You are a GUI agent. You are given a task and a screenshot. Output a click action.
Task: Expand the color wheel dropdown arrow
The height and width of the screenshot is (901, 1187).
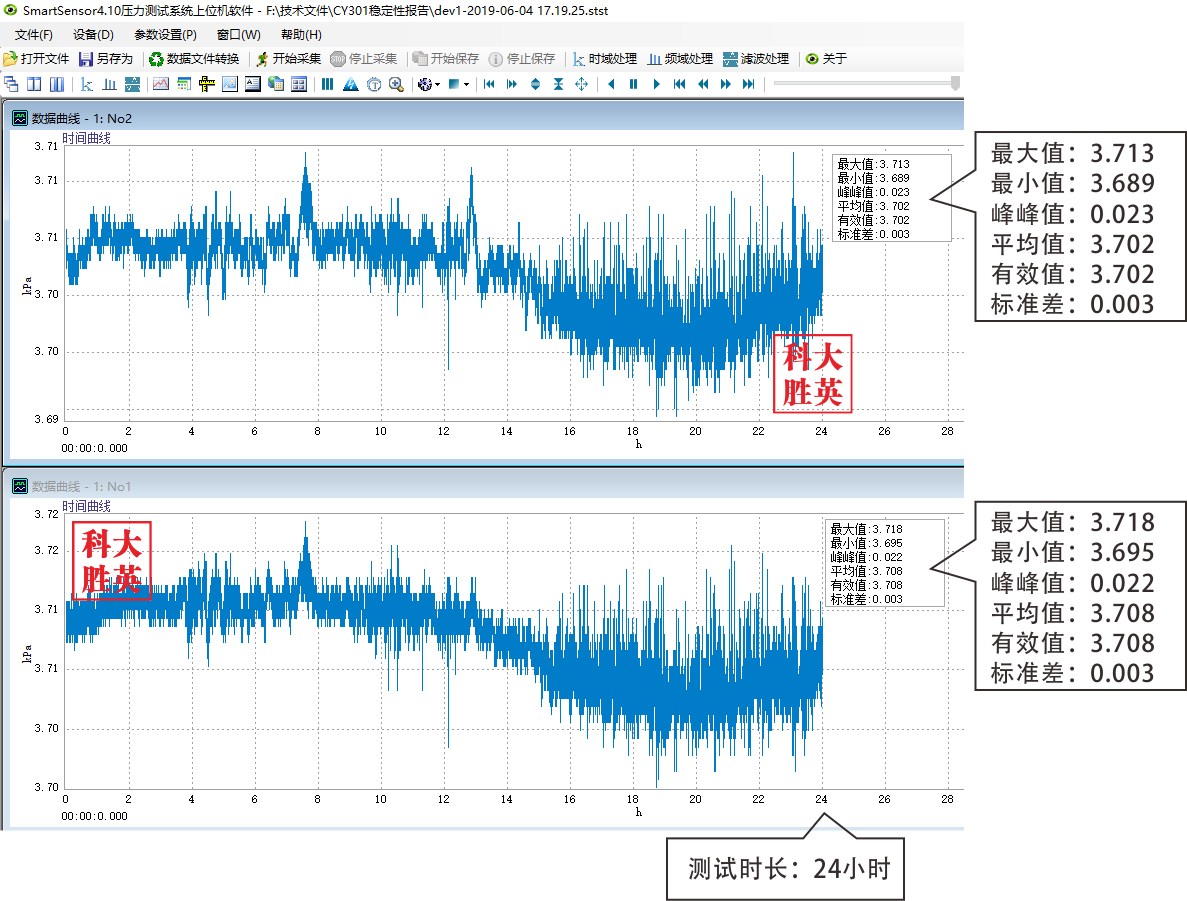pos(437,85)
